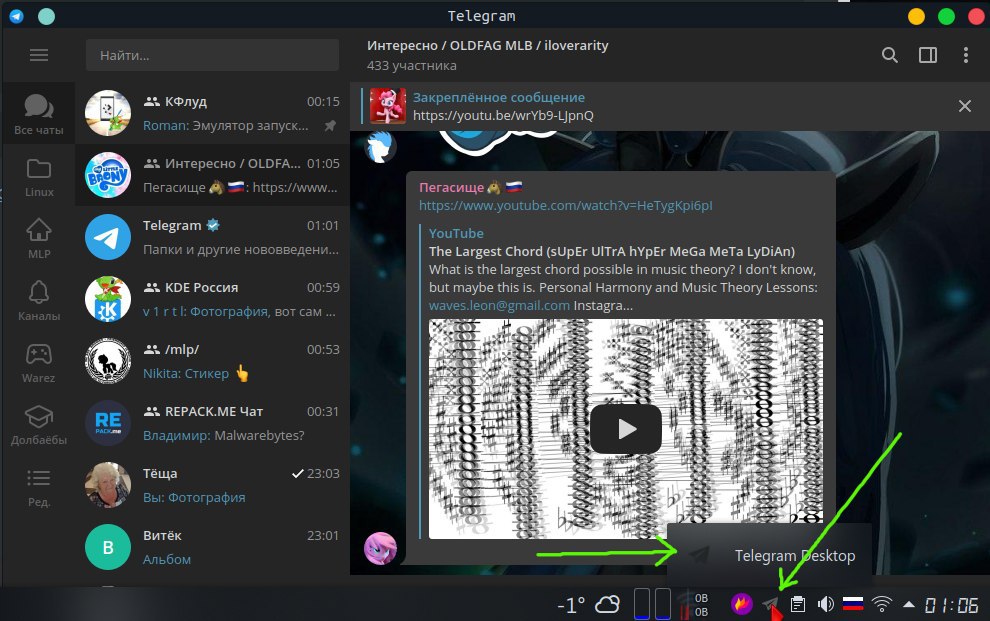
Task: Click the MLP Brony group avatar
Action: [108, 175]
